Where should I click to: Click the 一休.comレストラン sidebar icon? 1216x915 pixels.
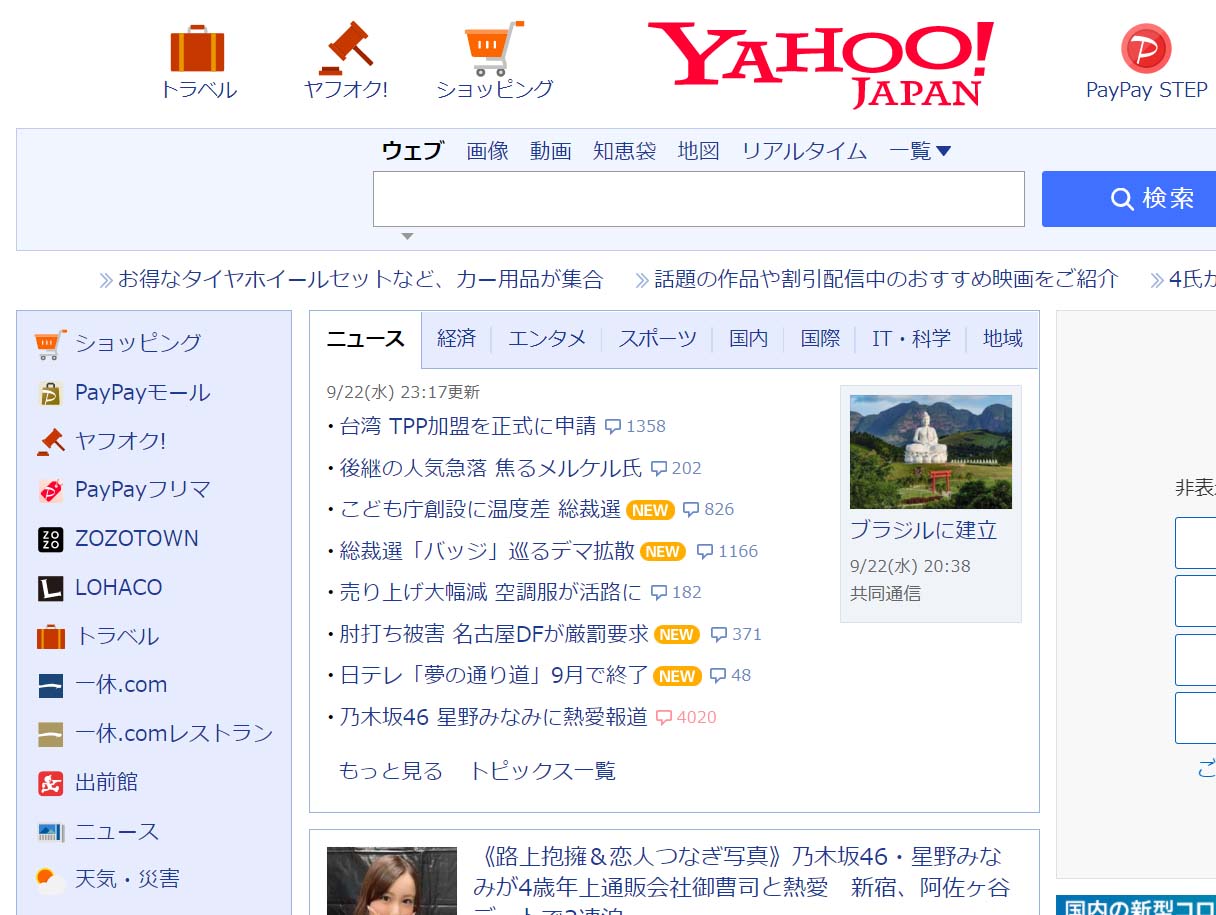point(50,734)
